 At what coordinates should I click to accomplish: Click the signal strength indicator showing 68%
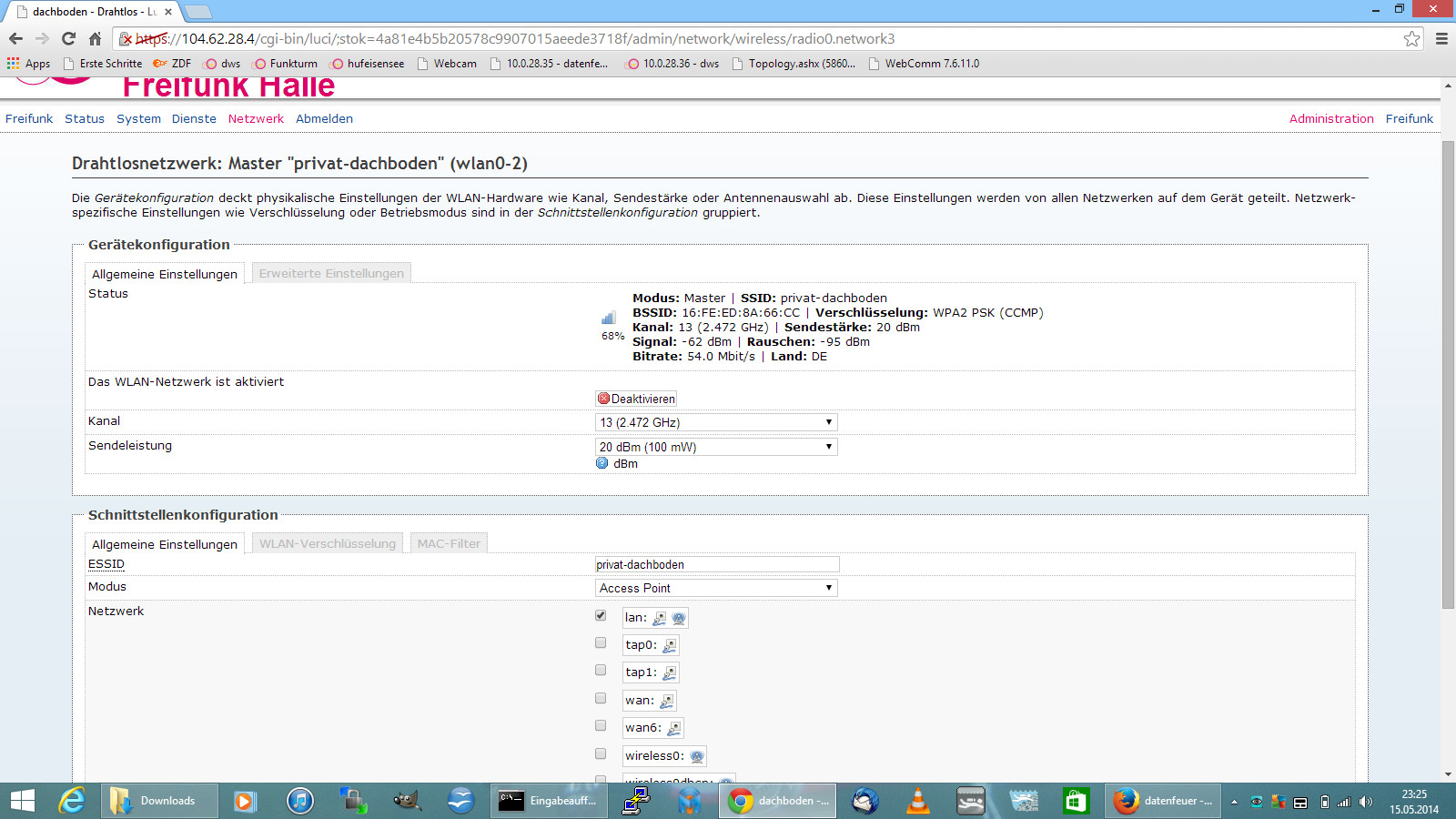click(x=611, y=323)
